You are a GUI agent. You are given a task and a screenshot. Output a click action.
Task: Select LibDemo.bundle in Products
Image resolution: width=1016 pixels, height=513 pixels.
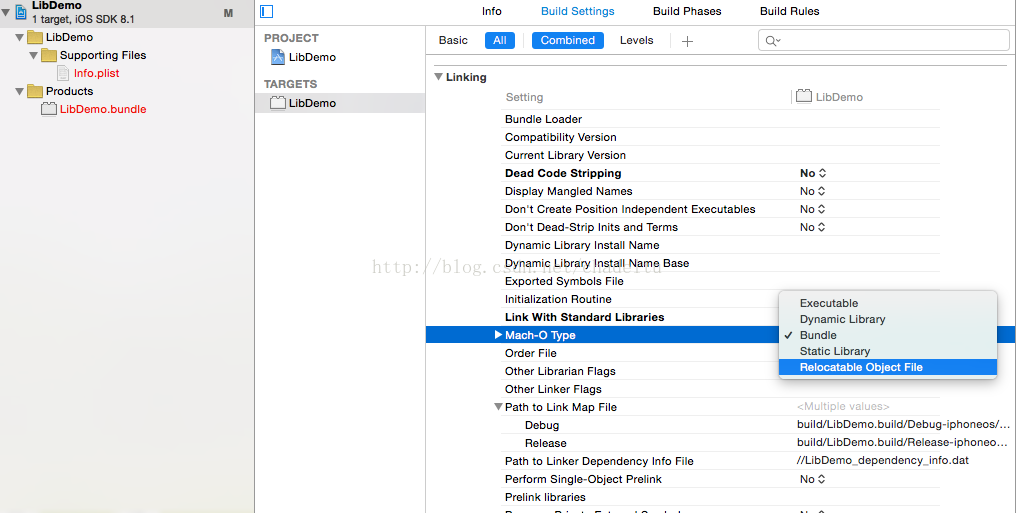(103, 109)
